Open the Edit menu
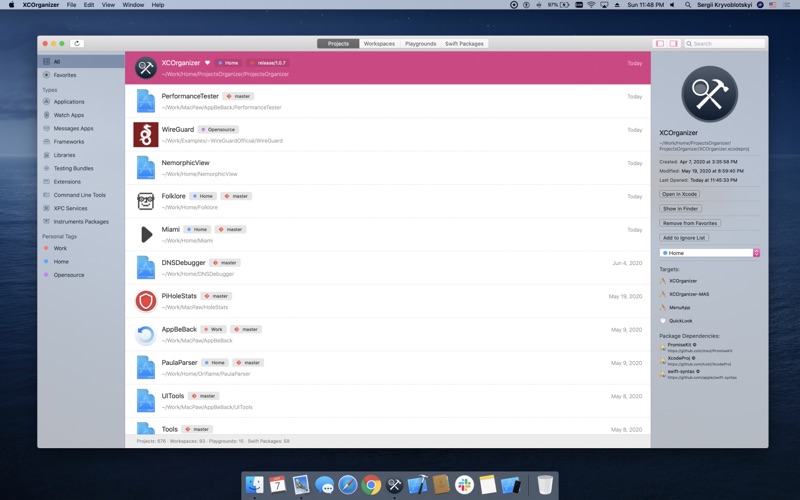 coord(89,5)
